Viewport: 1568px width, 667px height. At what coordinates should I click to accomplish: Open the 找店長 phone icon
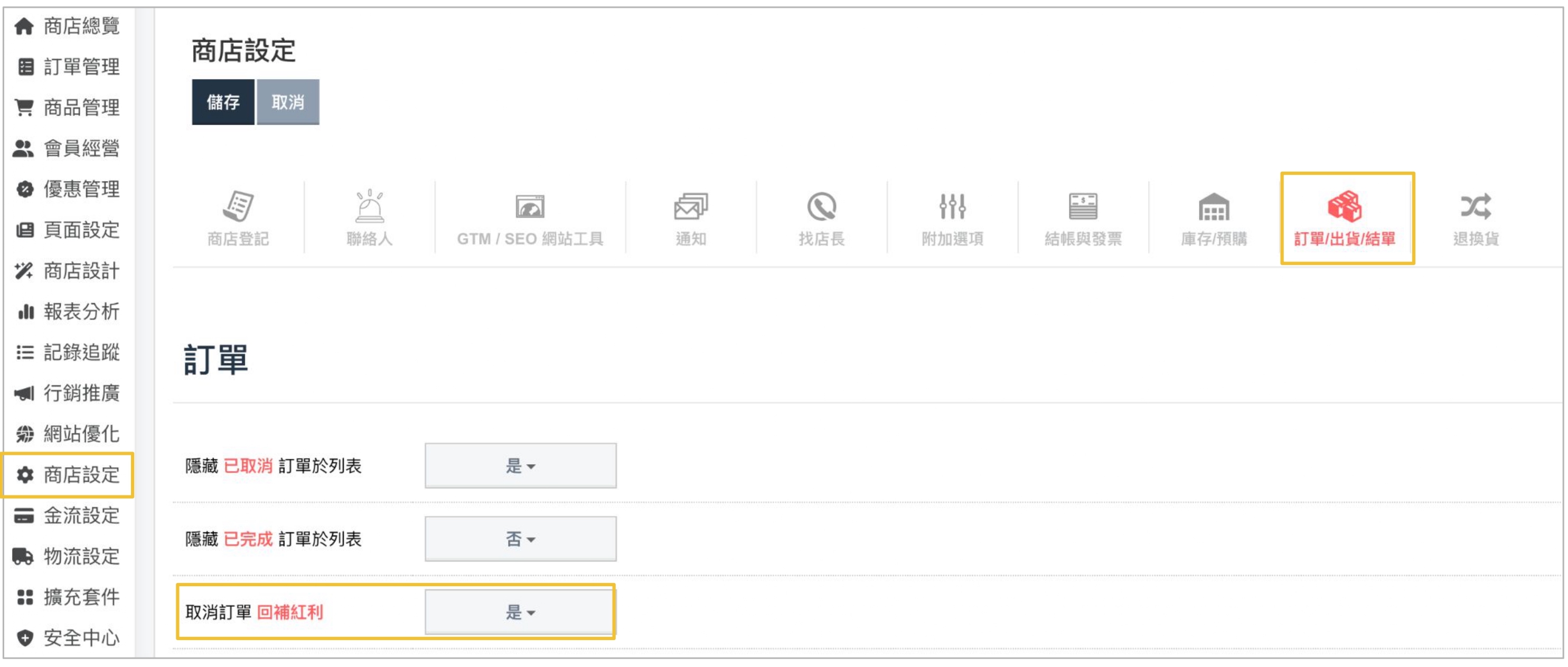[821, 207]
